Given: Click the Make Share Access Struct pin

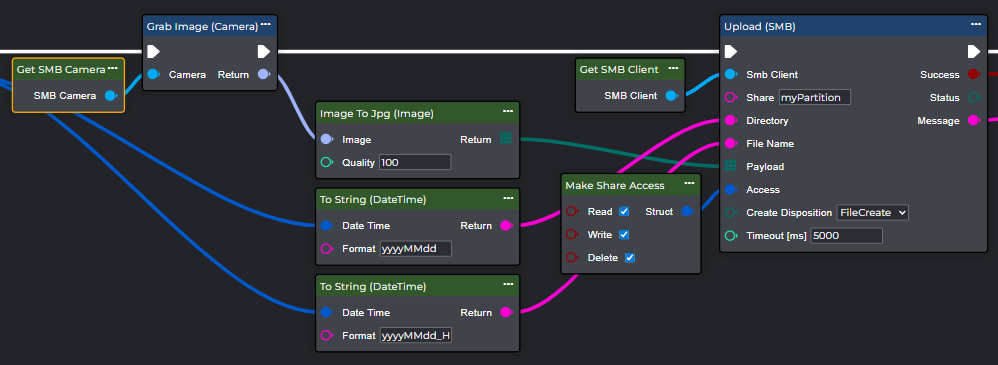Looking at the screenshot, I should tap(687, 211).
